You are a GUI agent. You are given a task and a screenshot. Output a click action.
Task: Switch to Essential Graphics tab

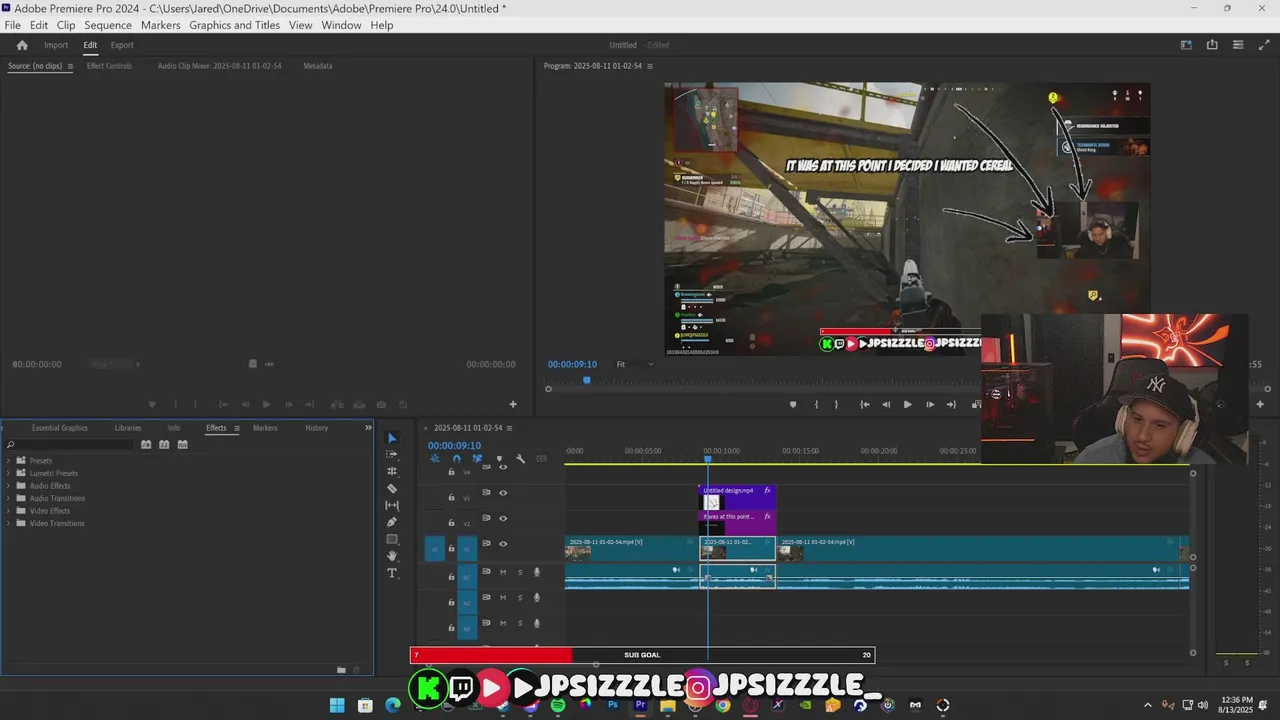pos(60,428)
